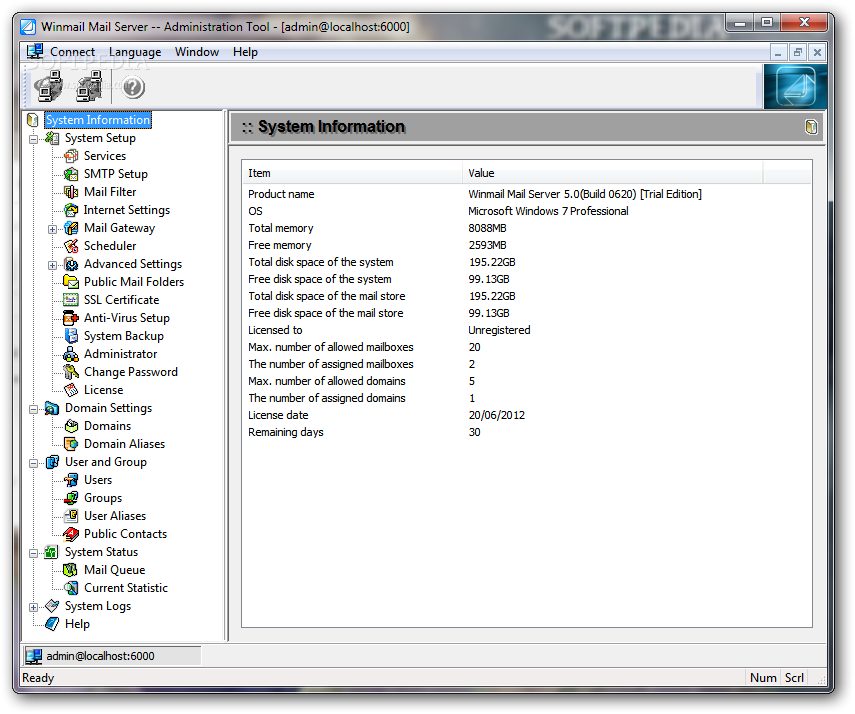Click the admin@localhost:6000 connection tab
Viewport: 855px width, 714px height.
(x=112, y=656)
